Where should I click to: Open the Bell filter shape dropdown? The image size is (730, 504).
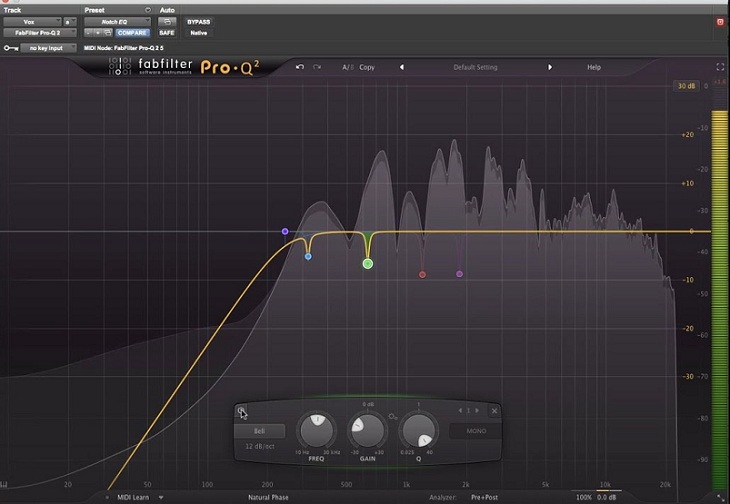(x=259, y=431)
